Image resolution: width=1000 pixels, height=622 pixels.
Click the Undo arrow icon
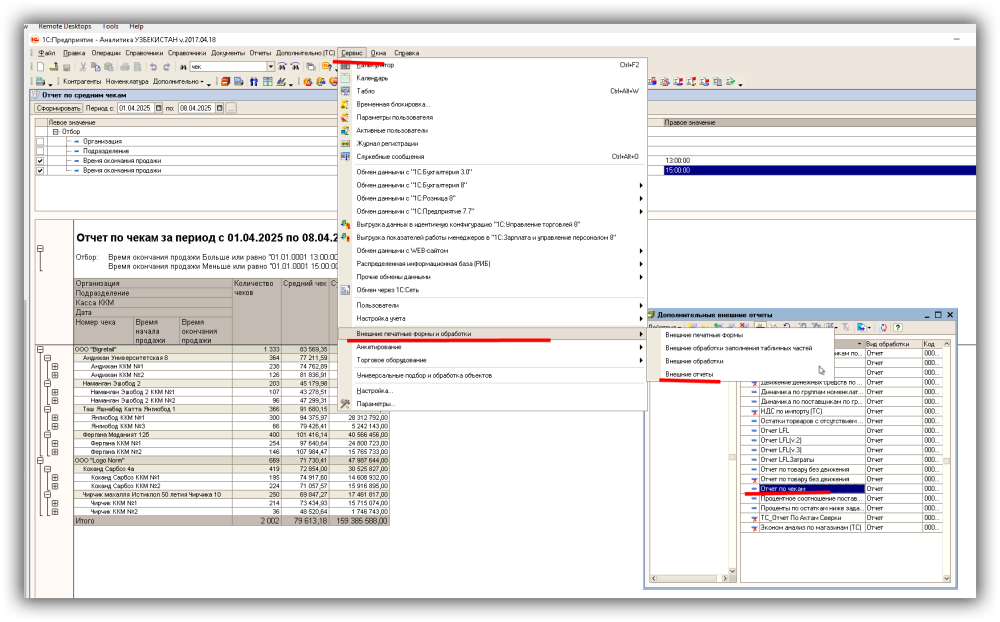pos(153,66)
